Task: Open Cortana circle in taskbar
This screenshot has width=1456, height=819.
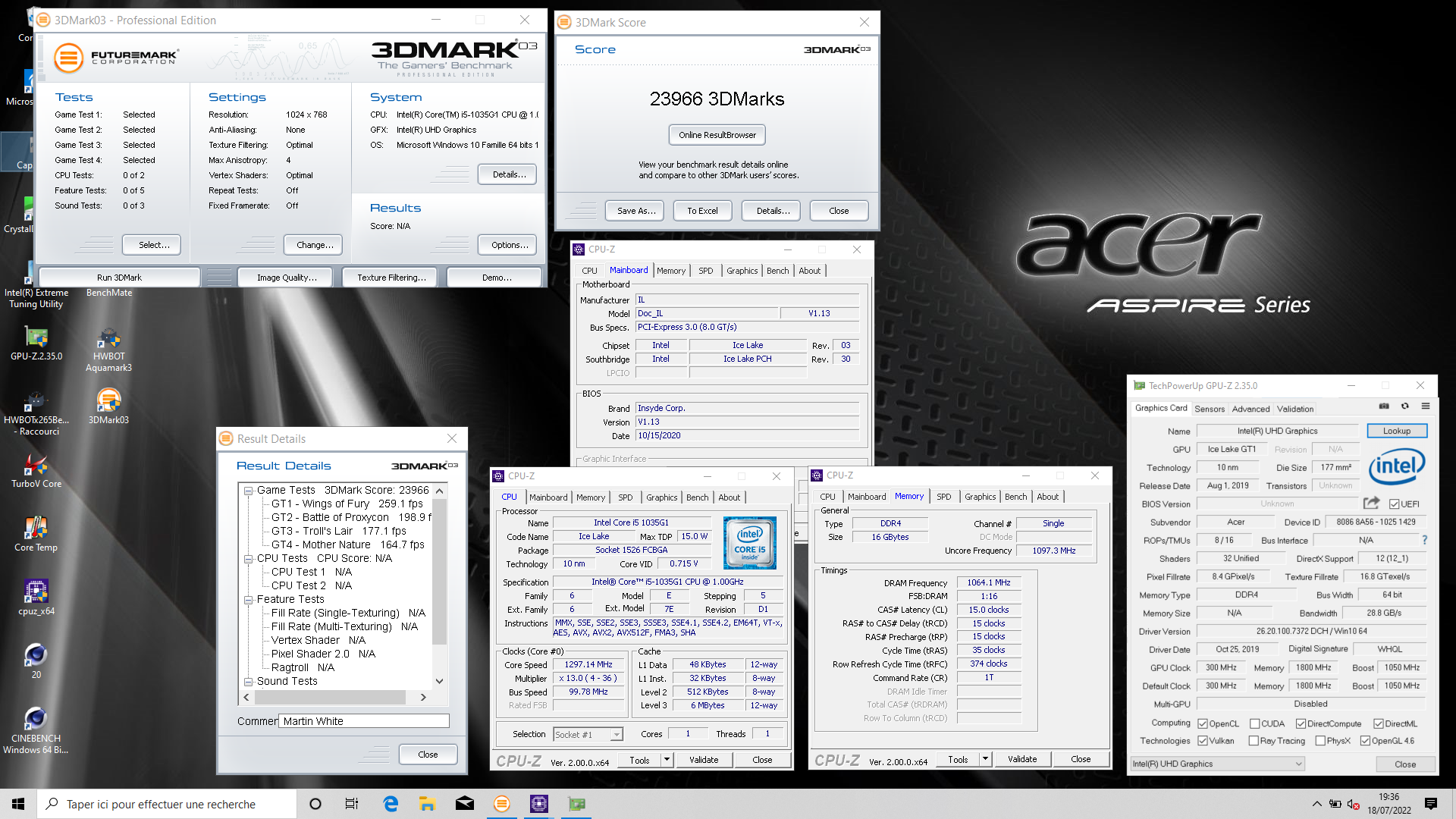Action: point(315,804)
